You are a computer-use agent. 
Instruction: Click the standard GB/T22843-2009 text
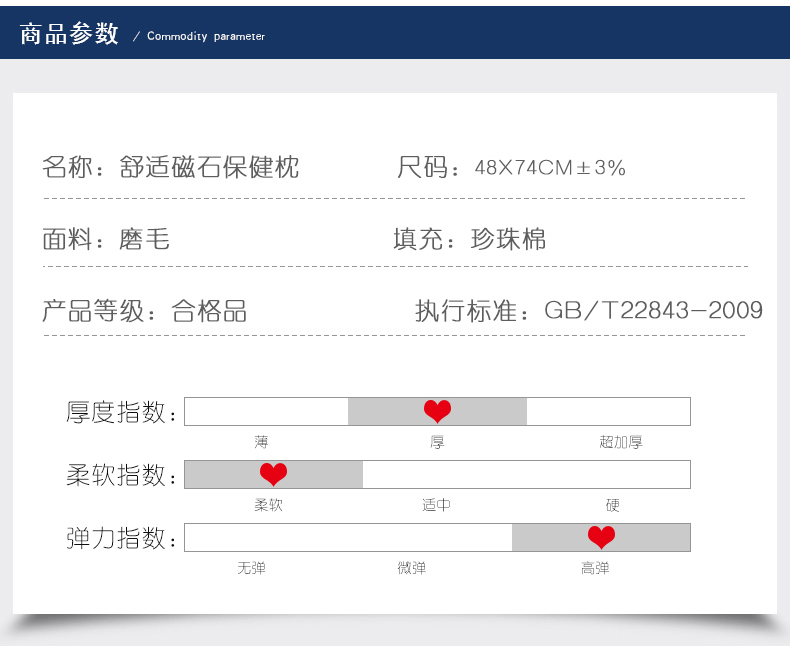point(653,310)
